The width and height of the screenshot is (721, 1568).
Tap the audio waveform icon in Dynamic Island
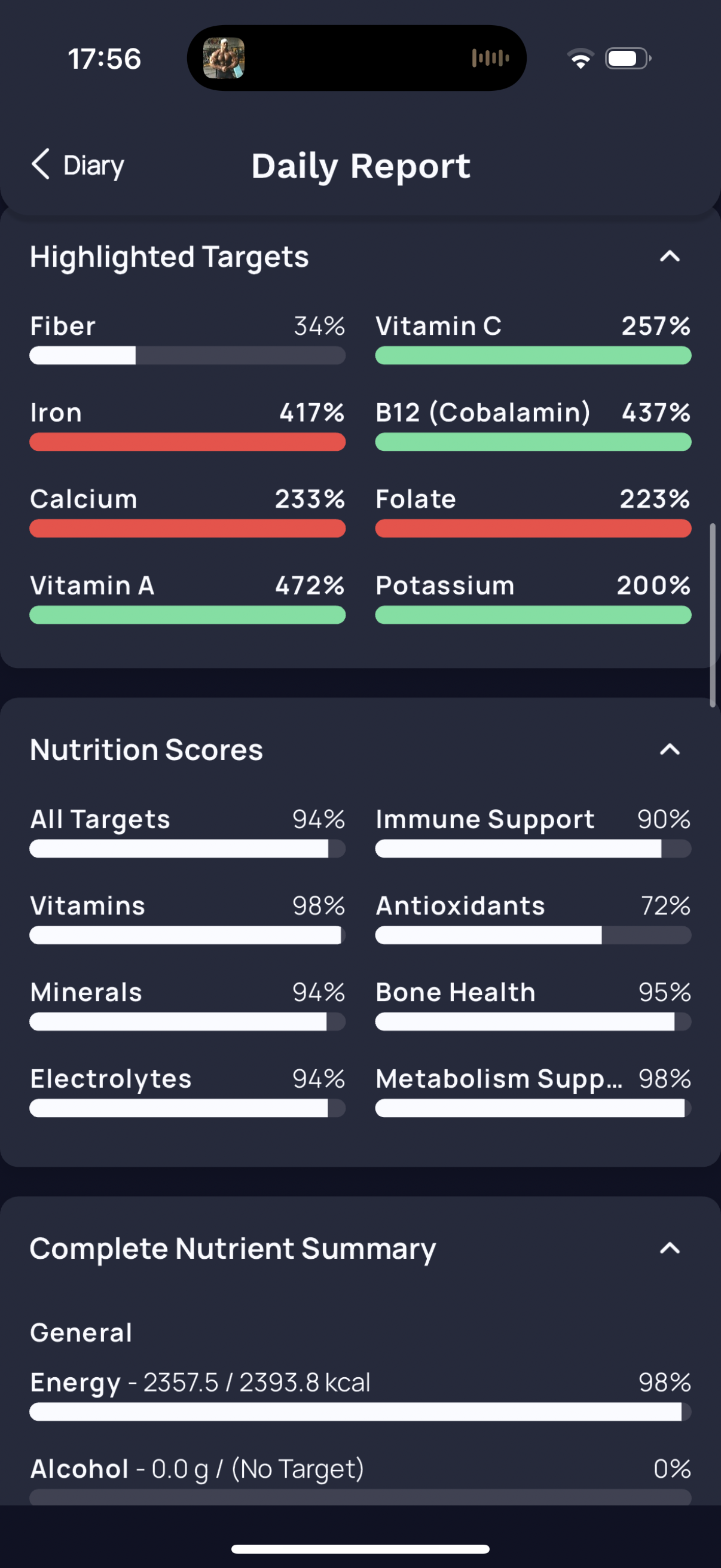point(490,59)
